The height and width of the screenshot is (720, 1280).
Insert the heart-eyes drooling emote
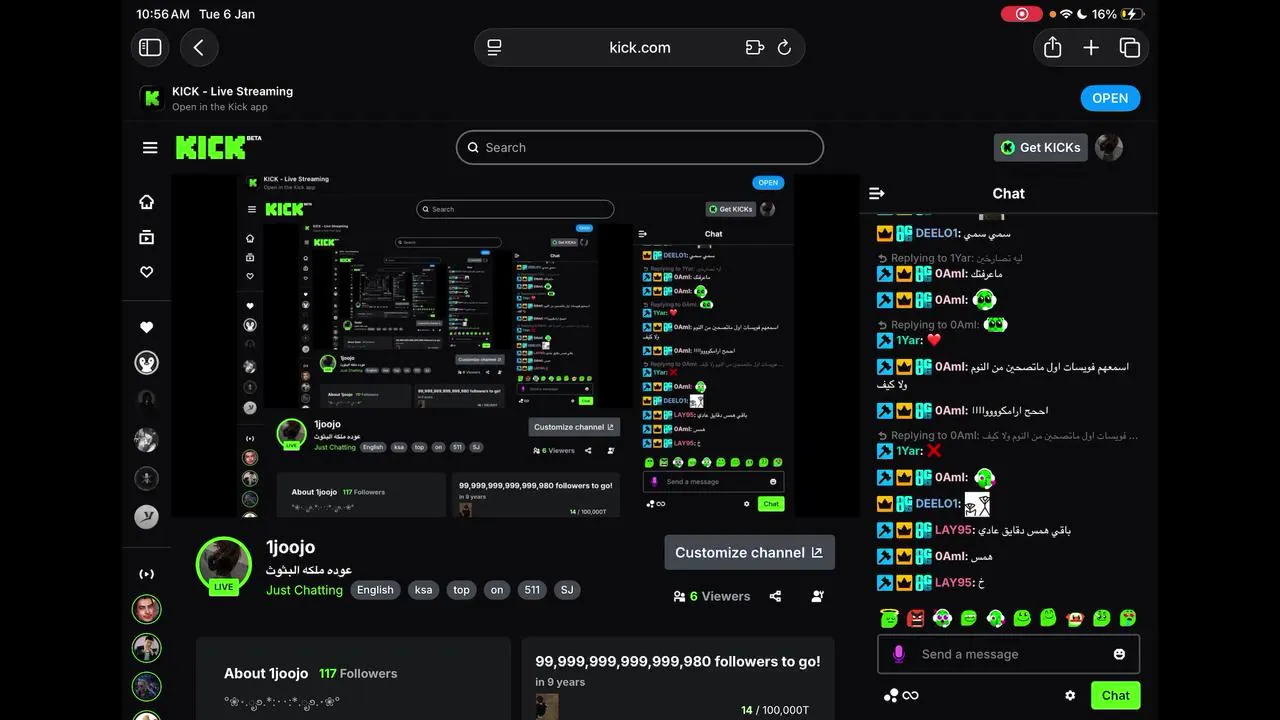point(1128,618)
